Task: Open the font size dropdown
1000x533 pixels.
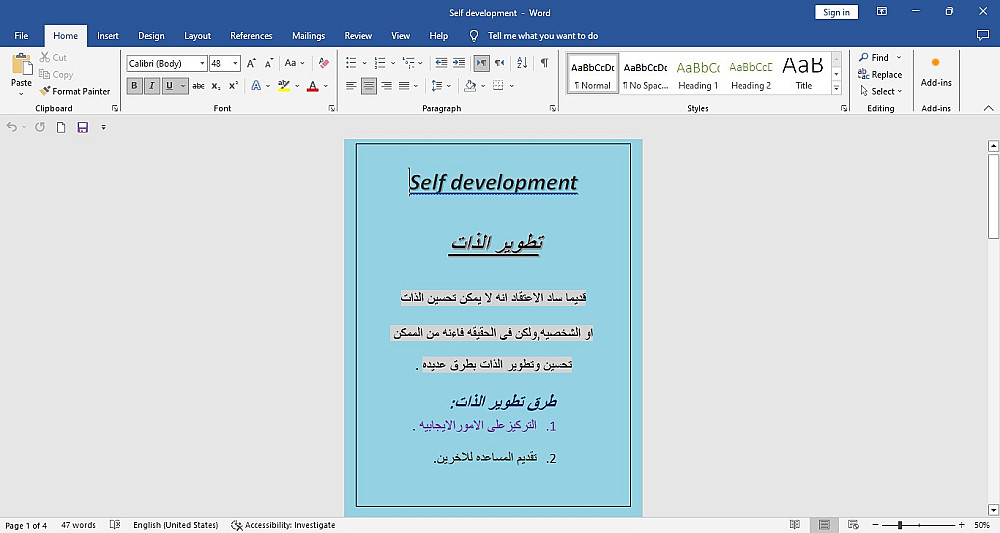Action: (x=235, y=63)
